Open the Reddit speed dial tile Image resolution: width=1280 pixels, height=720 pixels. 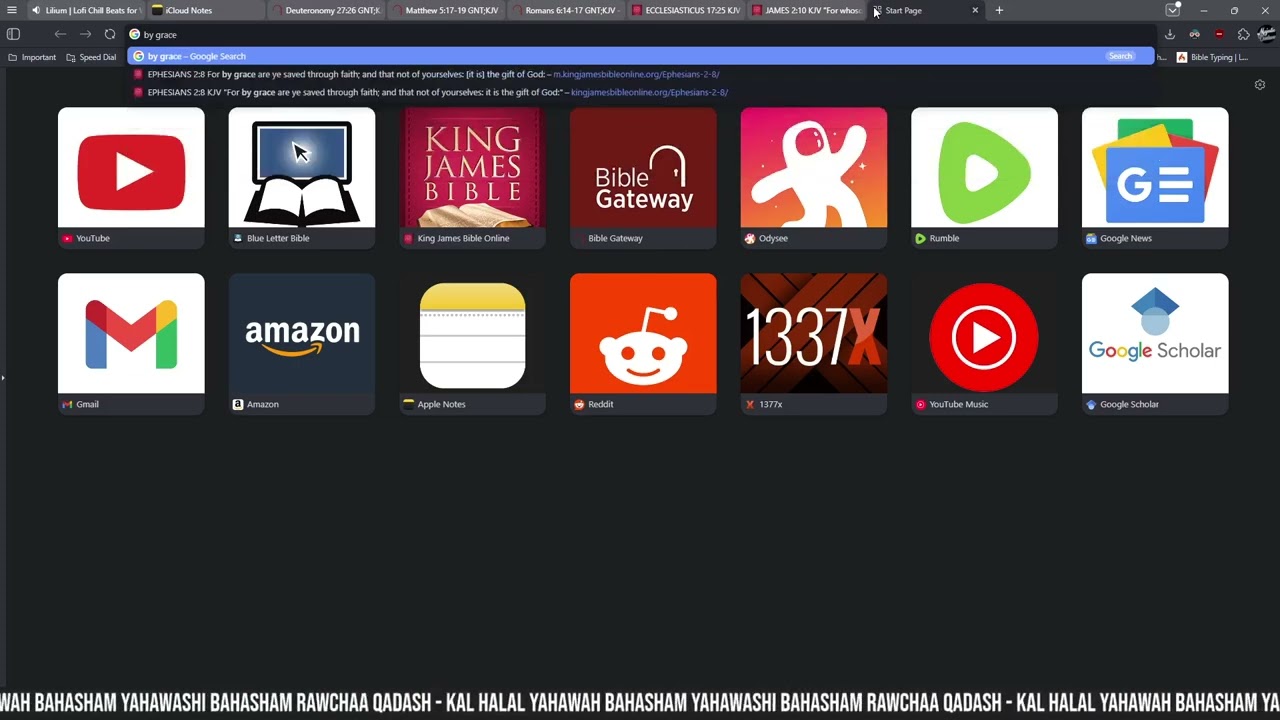[643, 344]
